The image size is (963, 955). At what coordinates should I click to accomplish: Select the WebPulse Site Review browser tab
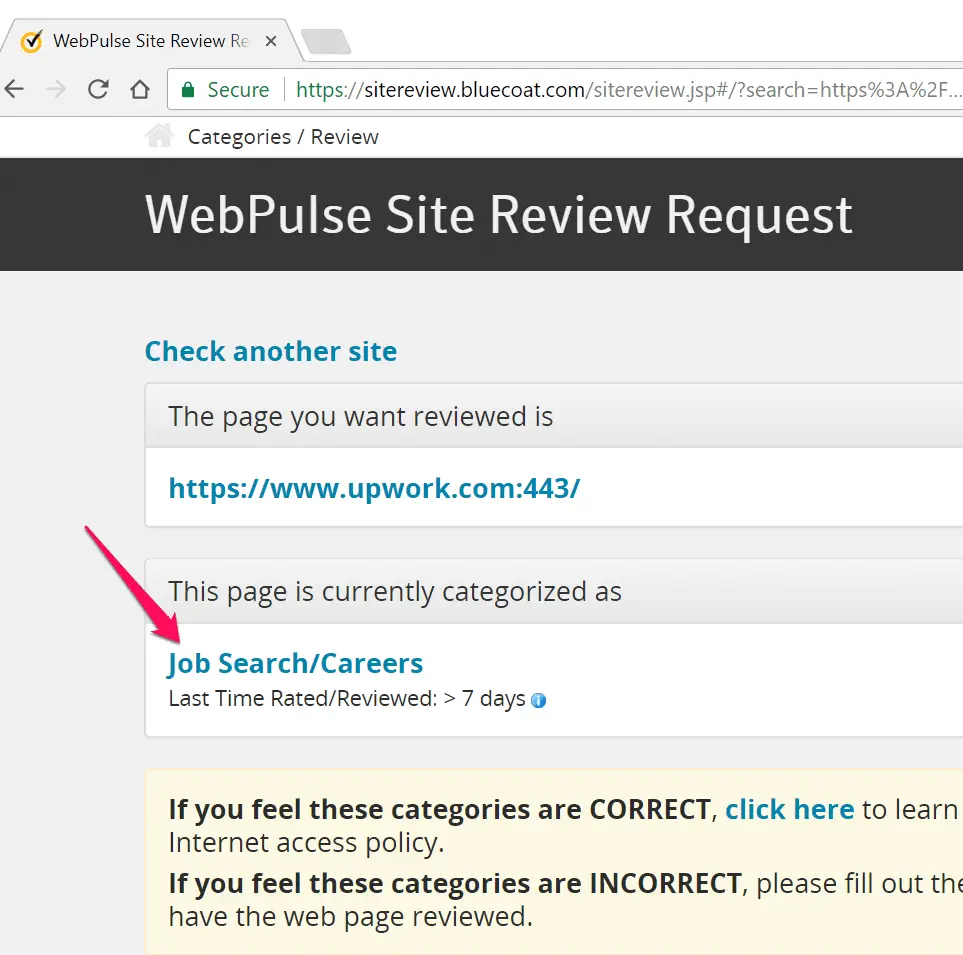pyautogui.click(x=150, y=41)
